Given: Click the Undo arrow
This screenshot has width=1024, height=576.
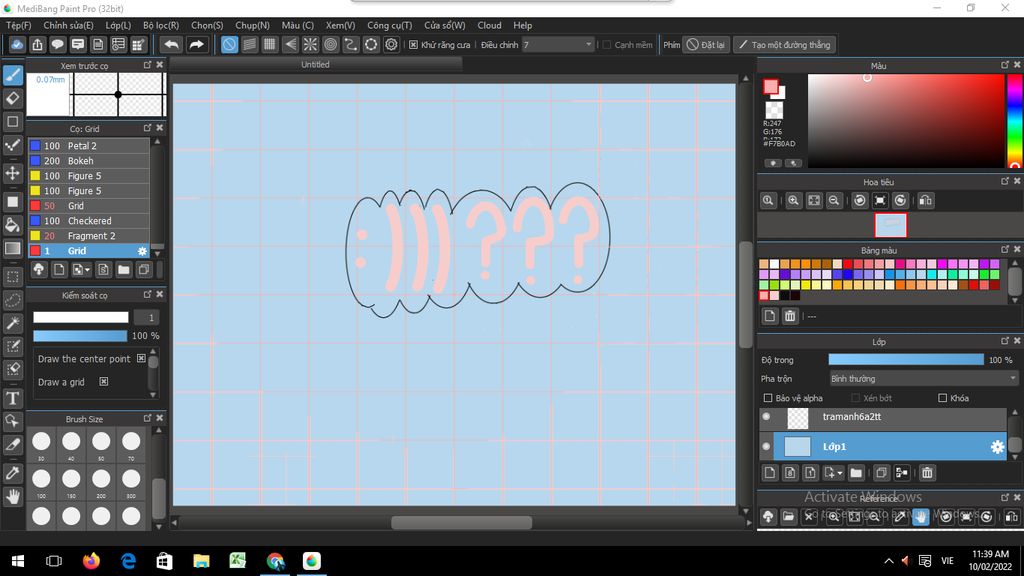Looking at the screenshot, I should point(171,44).
